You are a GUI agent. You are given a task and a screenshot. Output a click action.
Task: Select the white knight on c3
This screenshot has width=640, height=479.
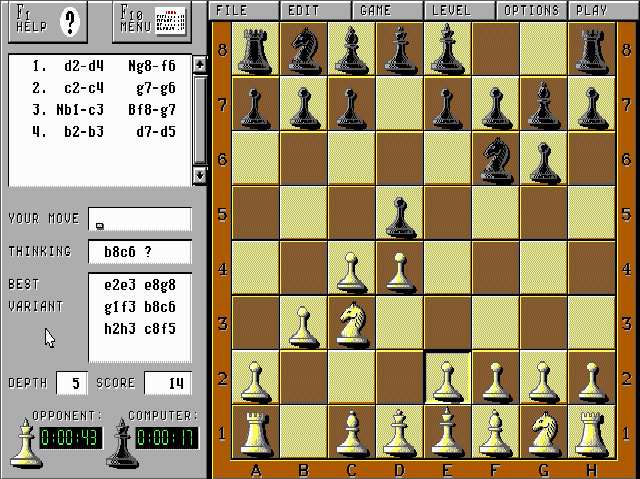pos(351,323)
